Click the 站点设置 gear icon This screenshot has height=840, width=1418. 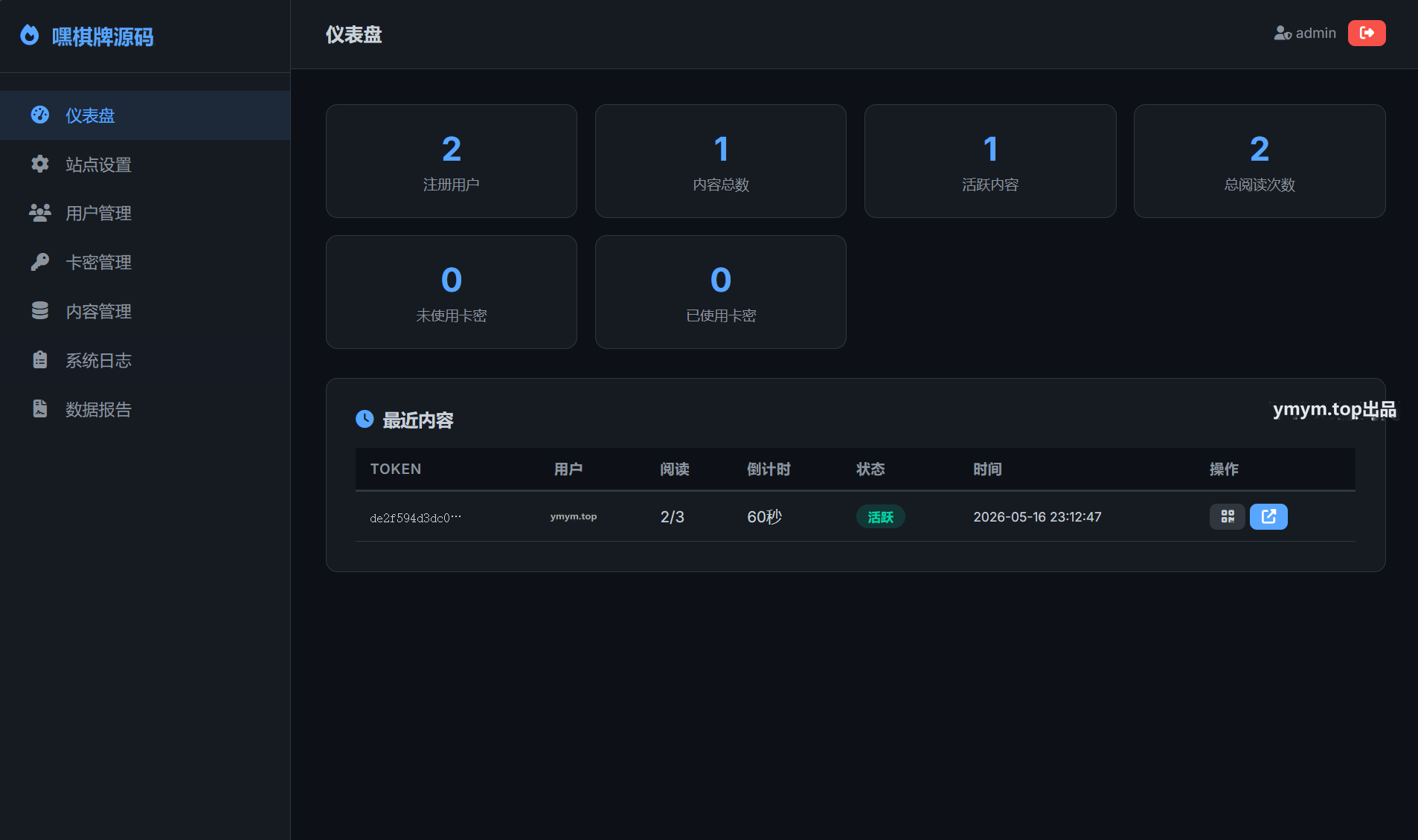pos(40,164)
